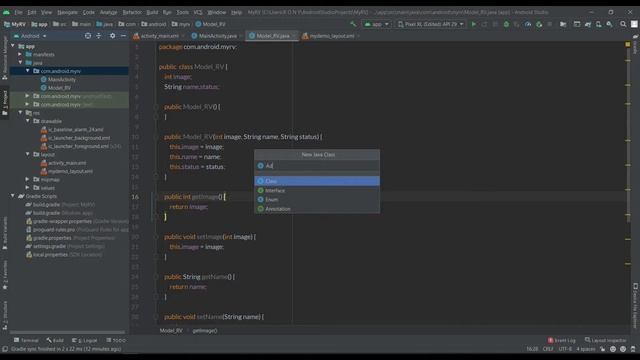Select MainActivity in the project tree
The width and height of the screenshot is (640, 360).
[61, 79]
